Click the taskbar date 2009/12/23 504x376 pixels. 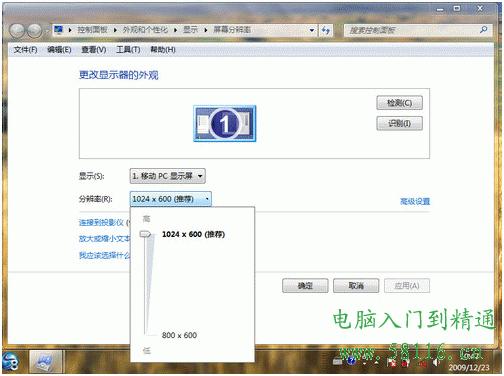pyautogui.click(x=469, y=368)
